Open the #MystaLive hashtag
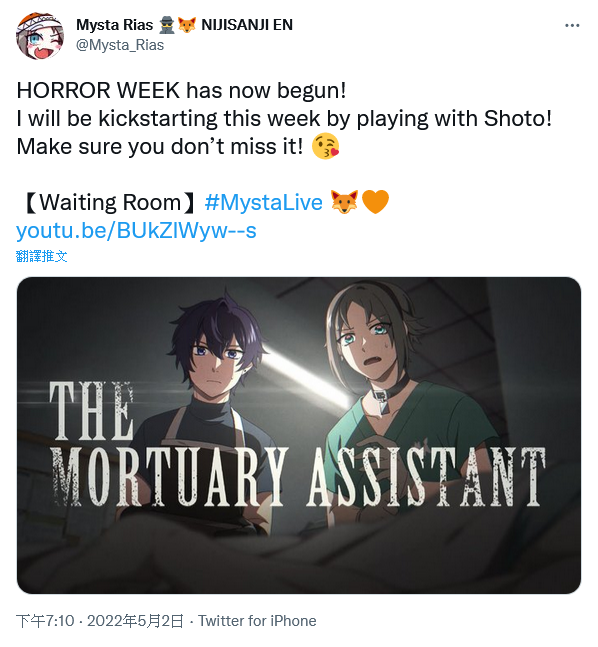 pos(263,203)
